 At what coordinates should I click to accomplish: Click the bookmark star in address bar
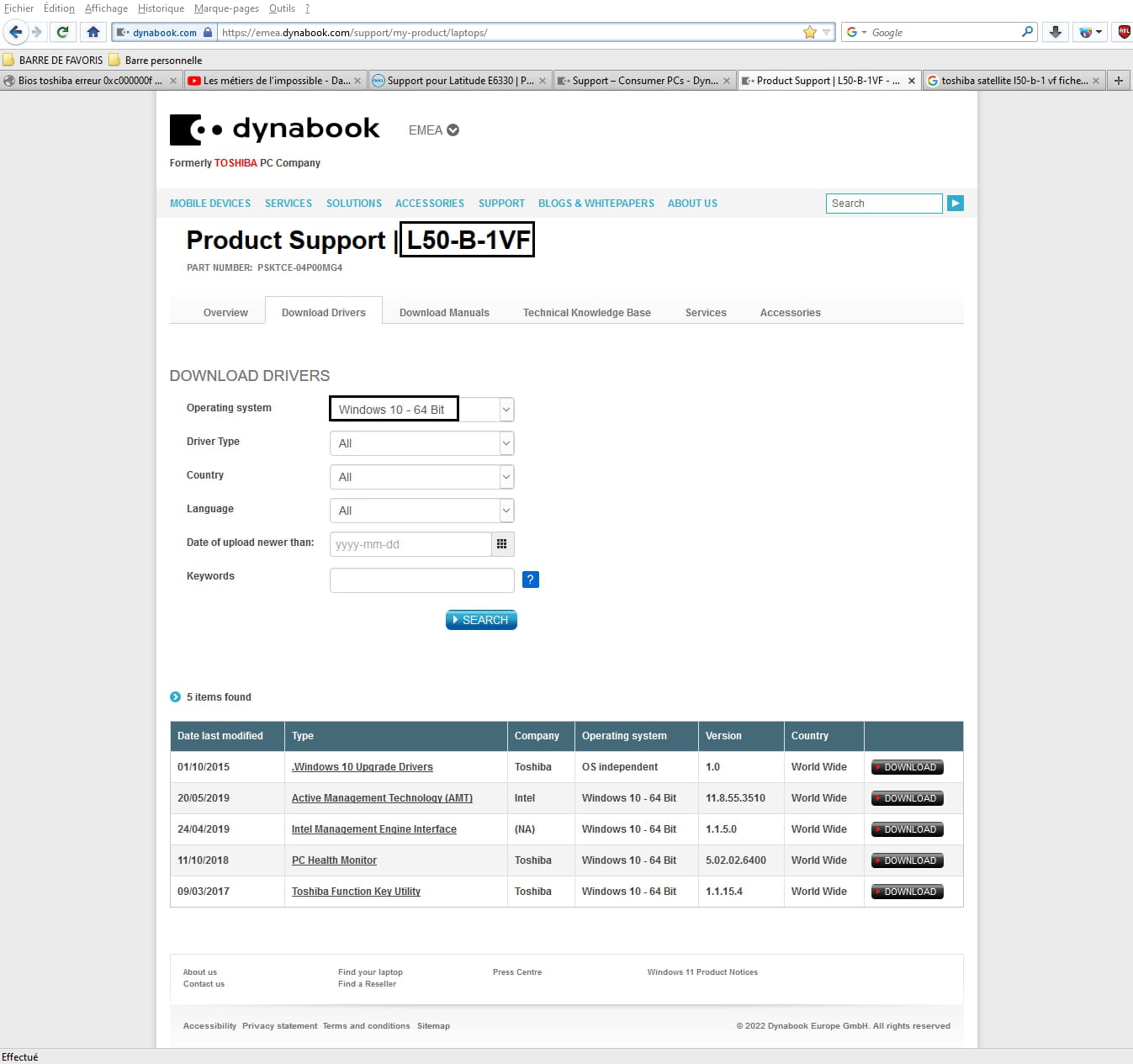click(810, 32)
